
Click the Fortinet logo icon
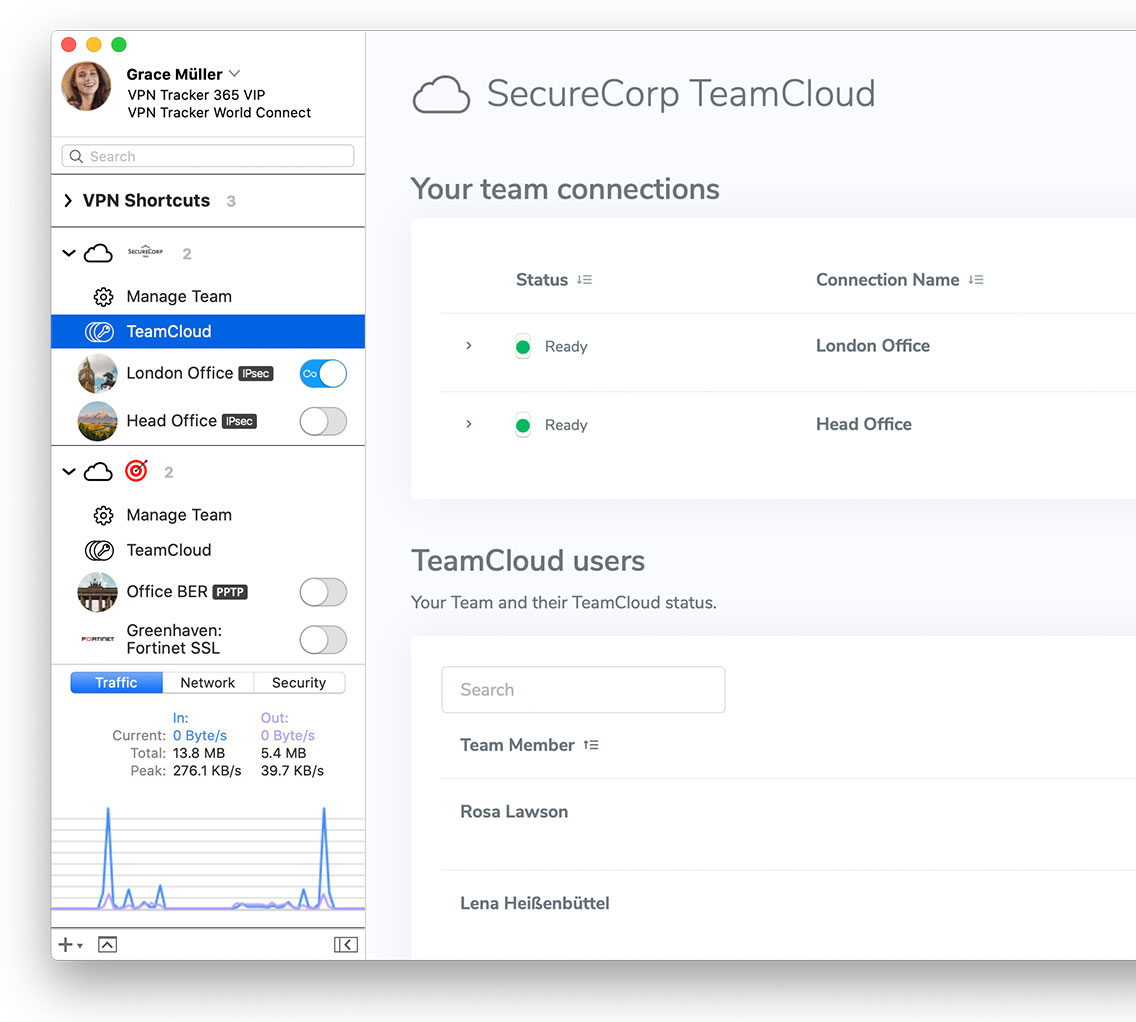97,638
